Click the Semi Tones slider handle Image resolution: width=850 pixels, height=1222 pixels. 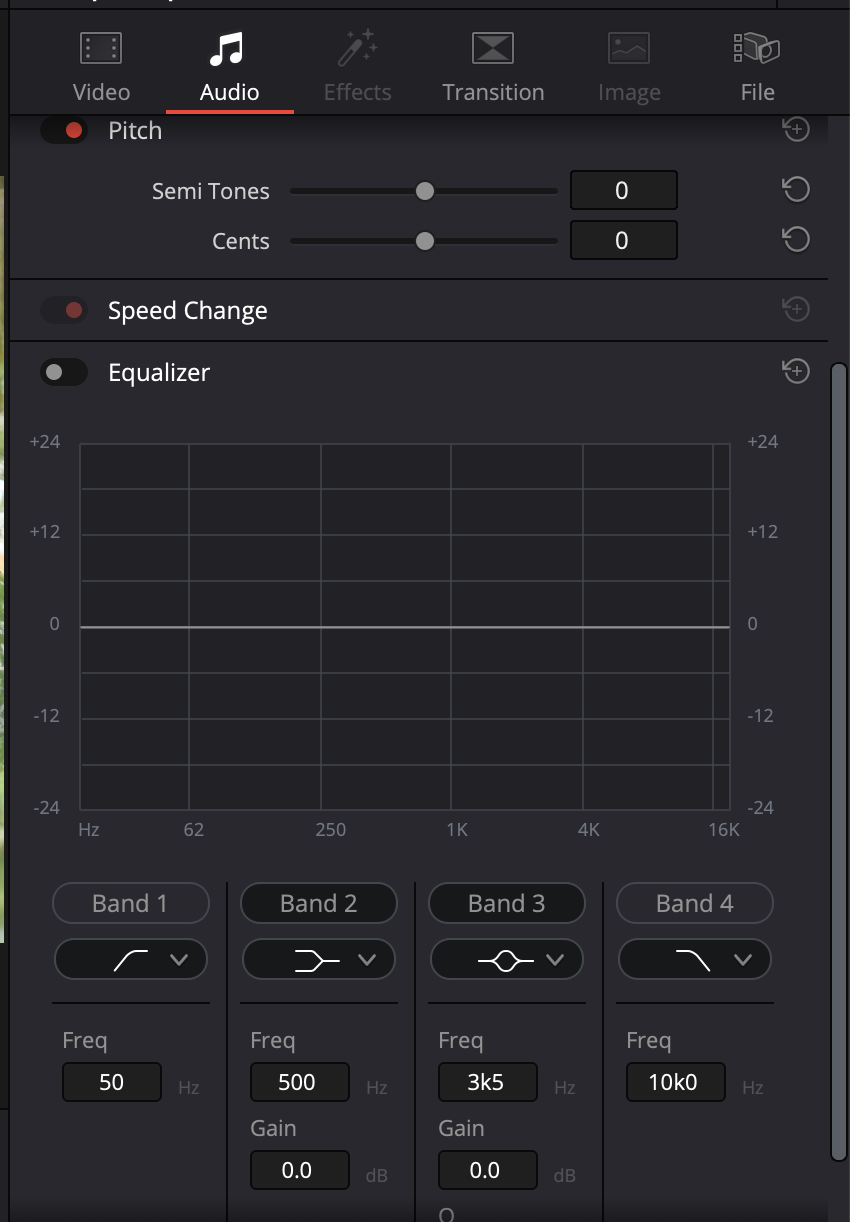pos(425,190)
